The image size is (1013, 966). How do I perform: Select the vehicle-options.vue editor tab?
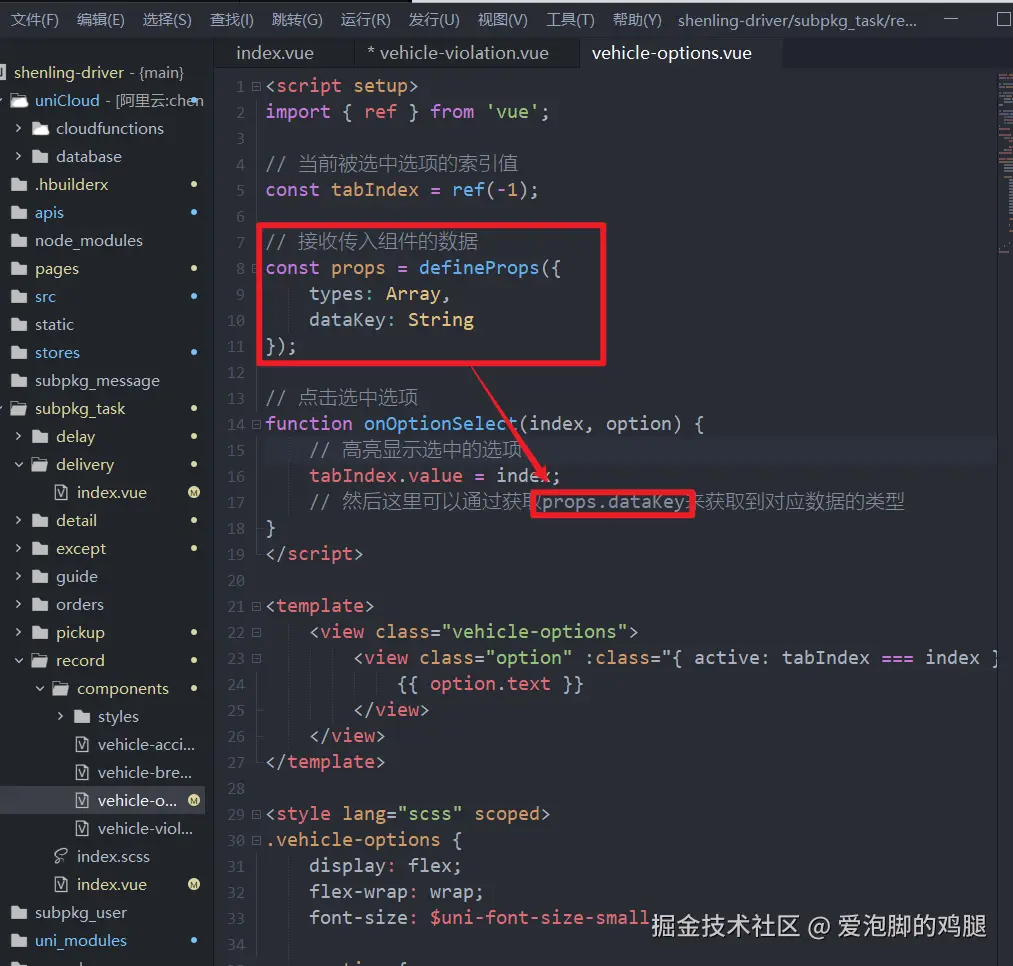(672, 53)
